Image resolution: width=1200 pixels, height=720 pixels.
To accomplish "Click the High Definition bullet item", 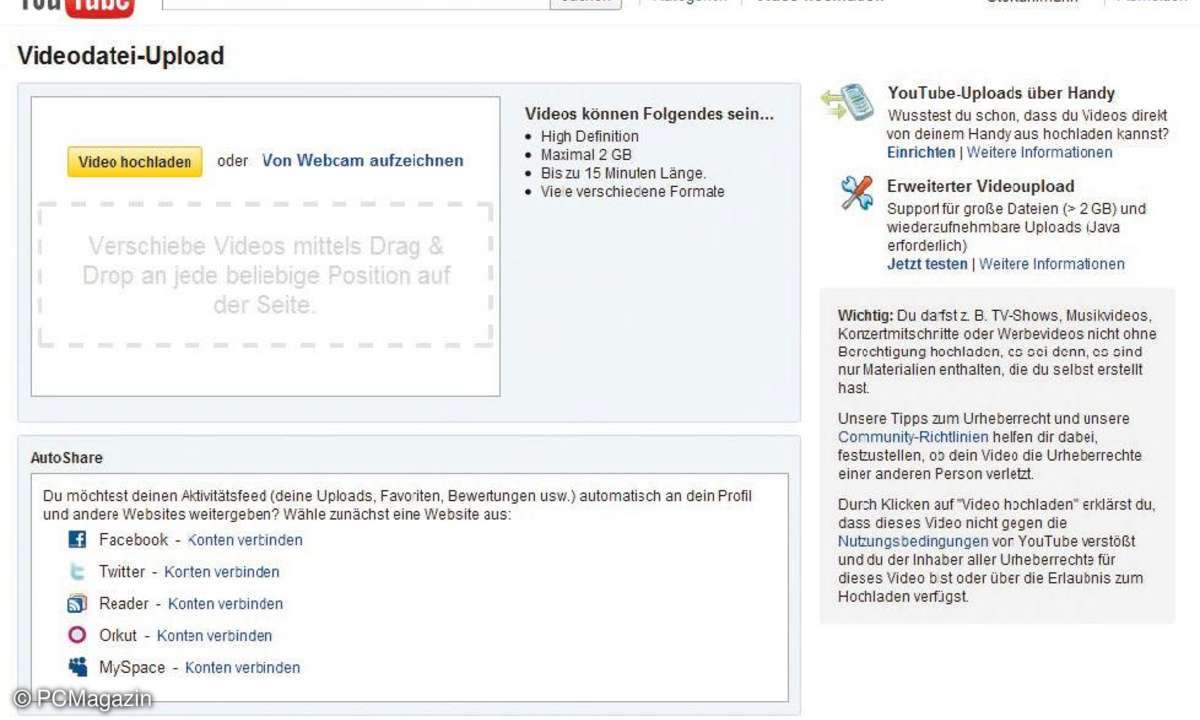I will pos(590,136).
